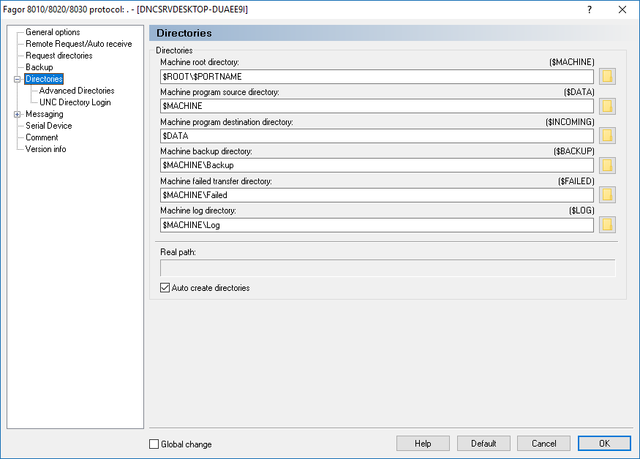Screen dimensions: 640x459
Task: Toggle Auto create directories checkbox
Action: 165,288
